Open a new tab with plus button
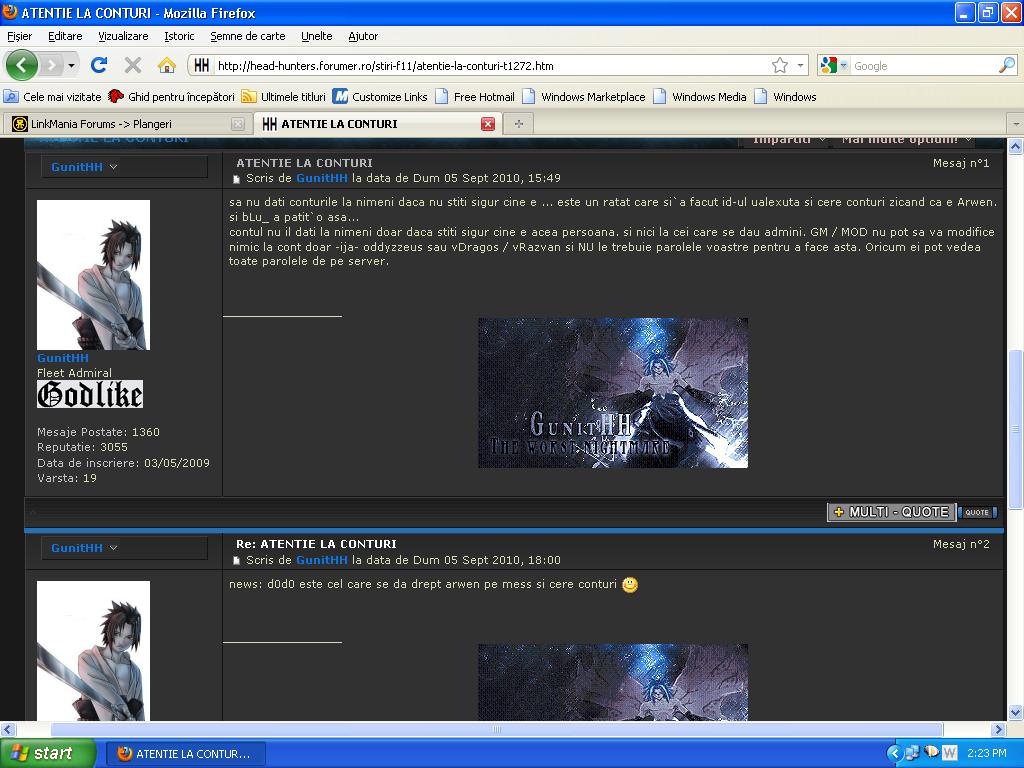 click(x=519, y=124)
